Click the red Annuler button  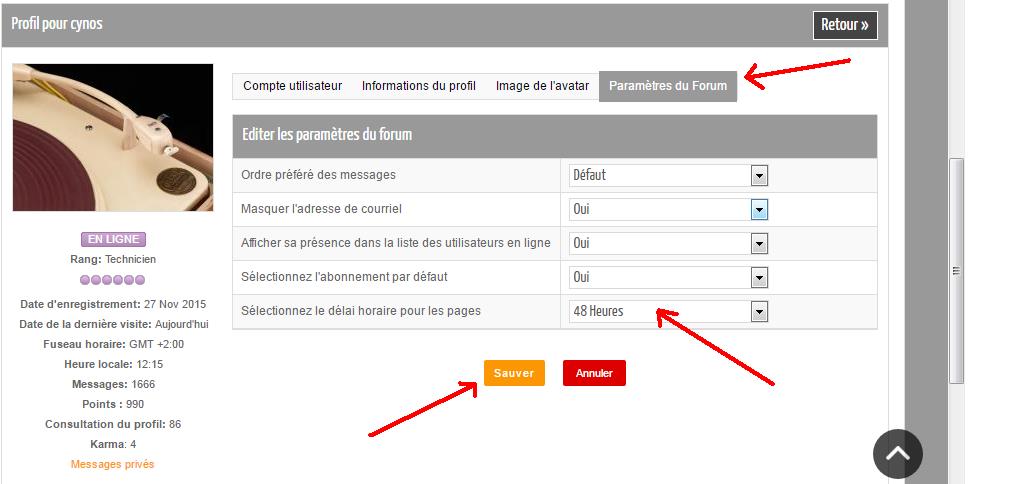coord(594,373)
